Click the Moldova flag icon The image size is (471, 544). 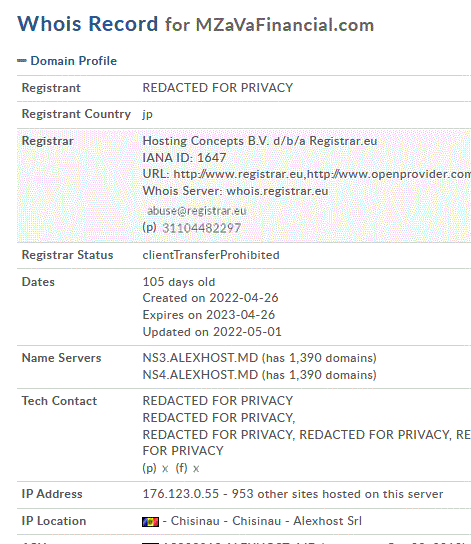click(x=150, y=521)
